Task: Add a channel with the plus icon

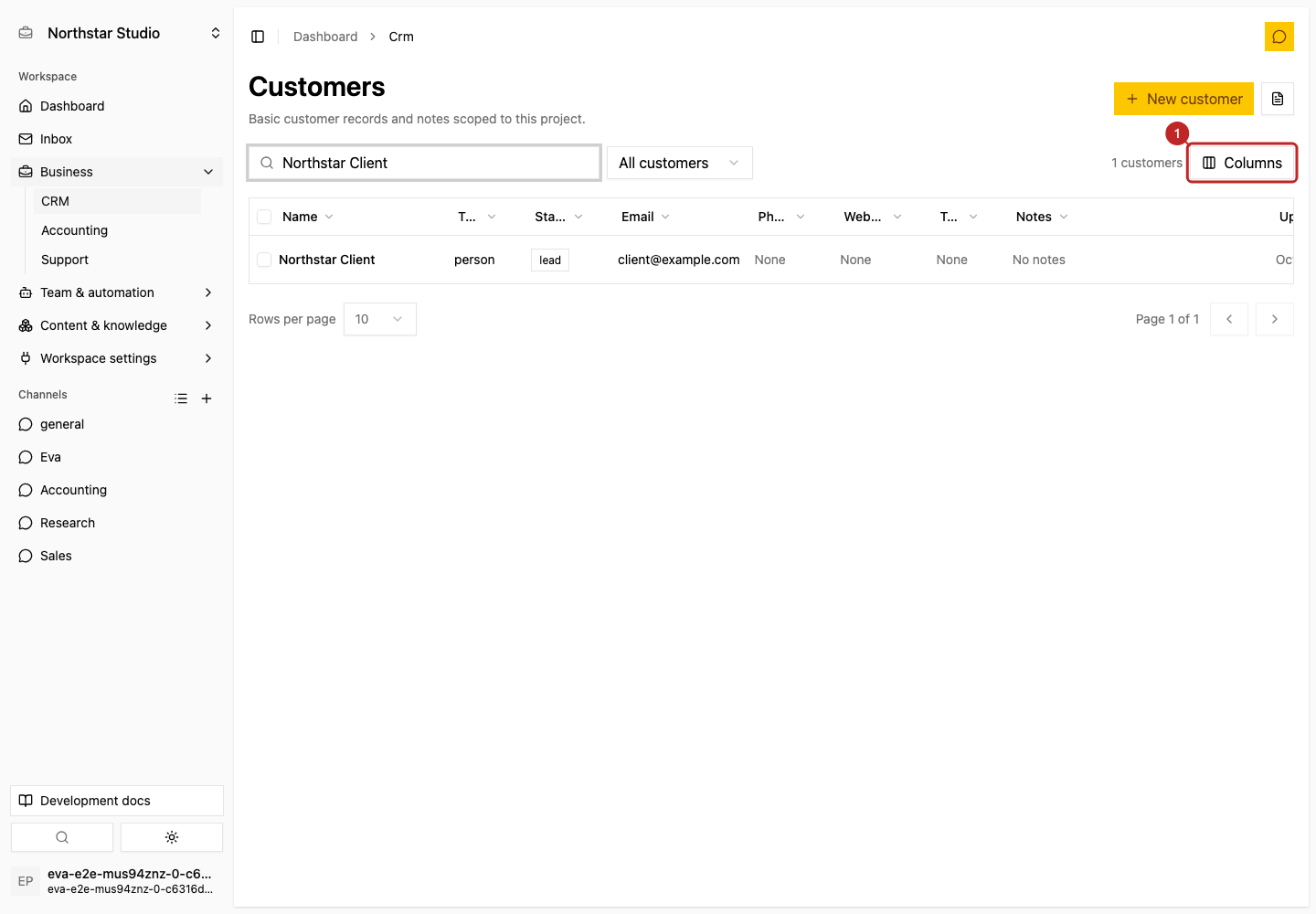Action: (207, 399)
